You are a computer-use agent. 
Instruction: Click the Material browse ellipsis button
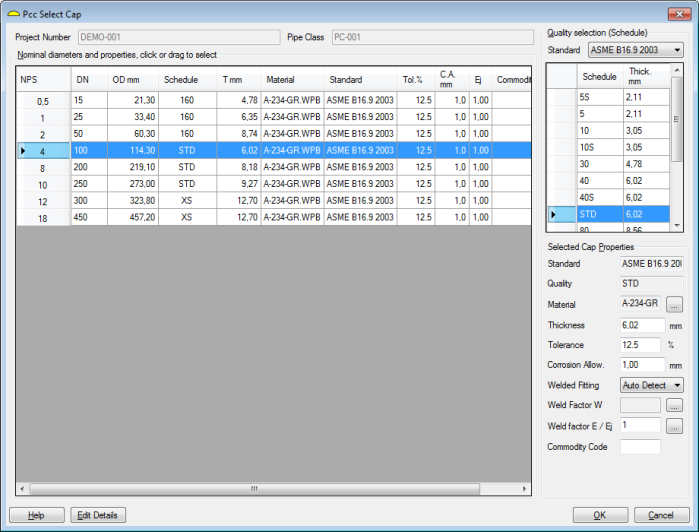(x=674, y=305)
